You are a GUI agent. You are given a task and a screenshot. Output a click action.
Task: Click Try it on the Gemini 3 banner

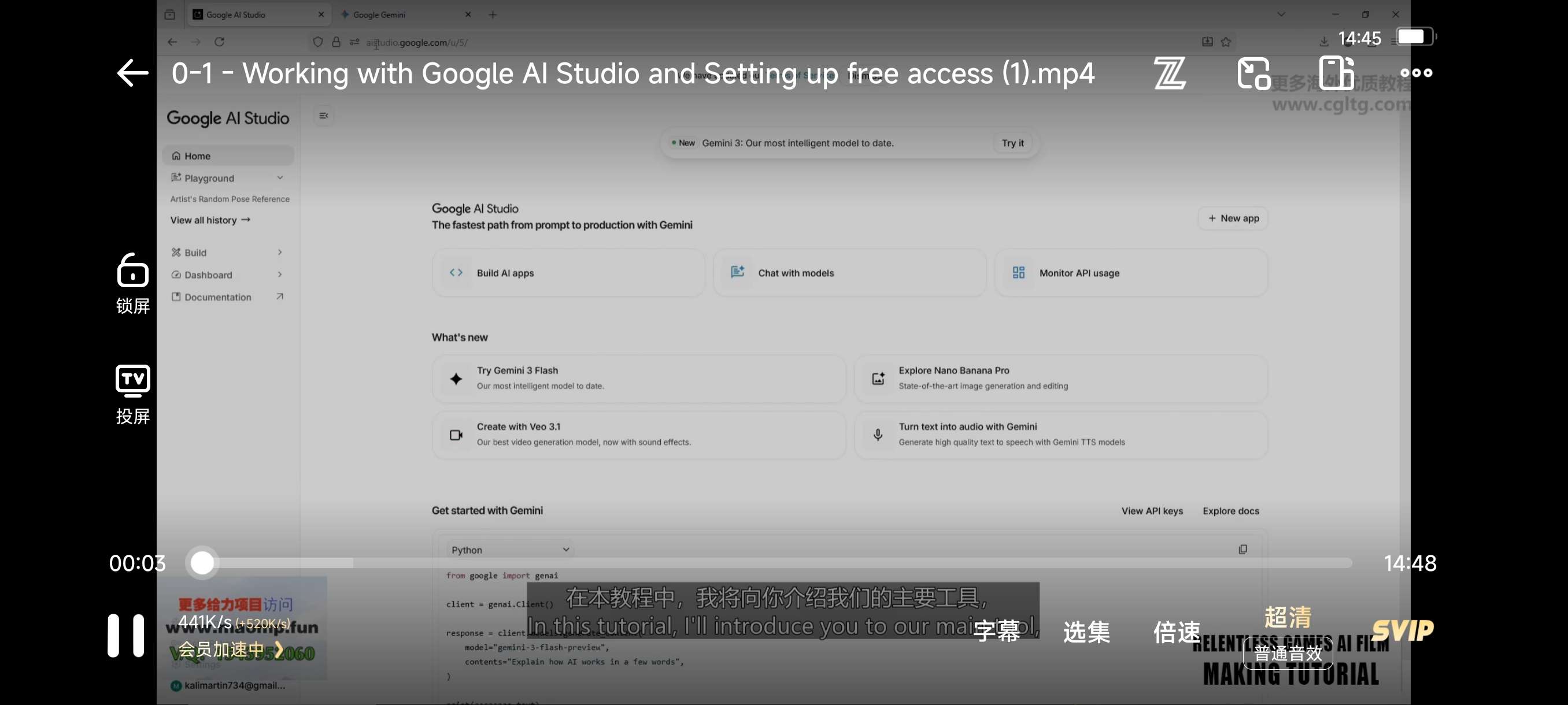tap(1013, 143)
